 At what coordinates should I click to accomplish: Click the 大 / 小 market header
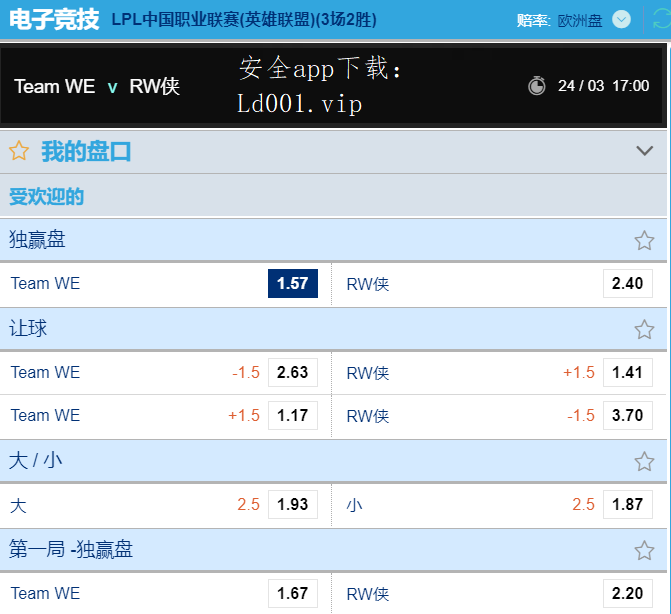pyautogui.click(x=333, y=460)
